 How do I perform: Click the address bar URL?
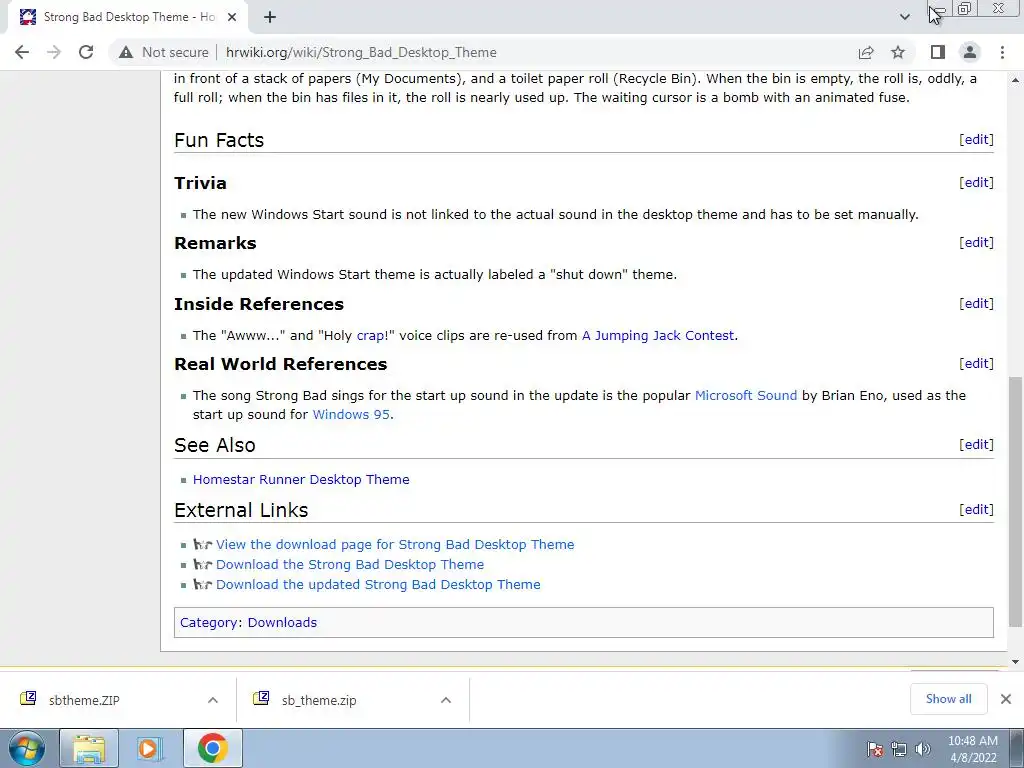(x=361, y=52)
